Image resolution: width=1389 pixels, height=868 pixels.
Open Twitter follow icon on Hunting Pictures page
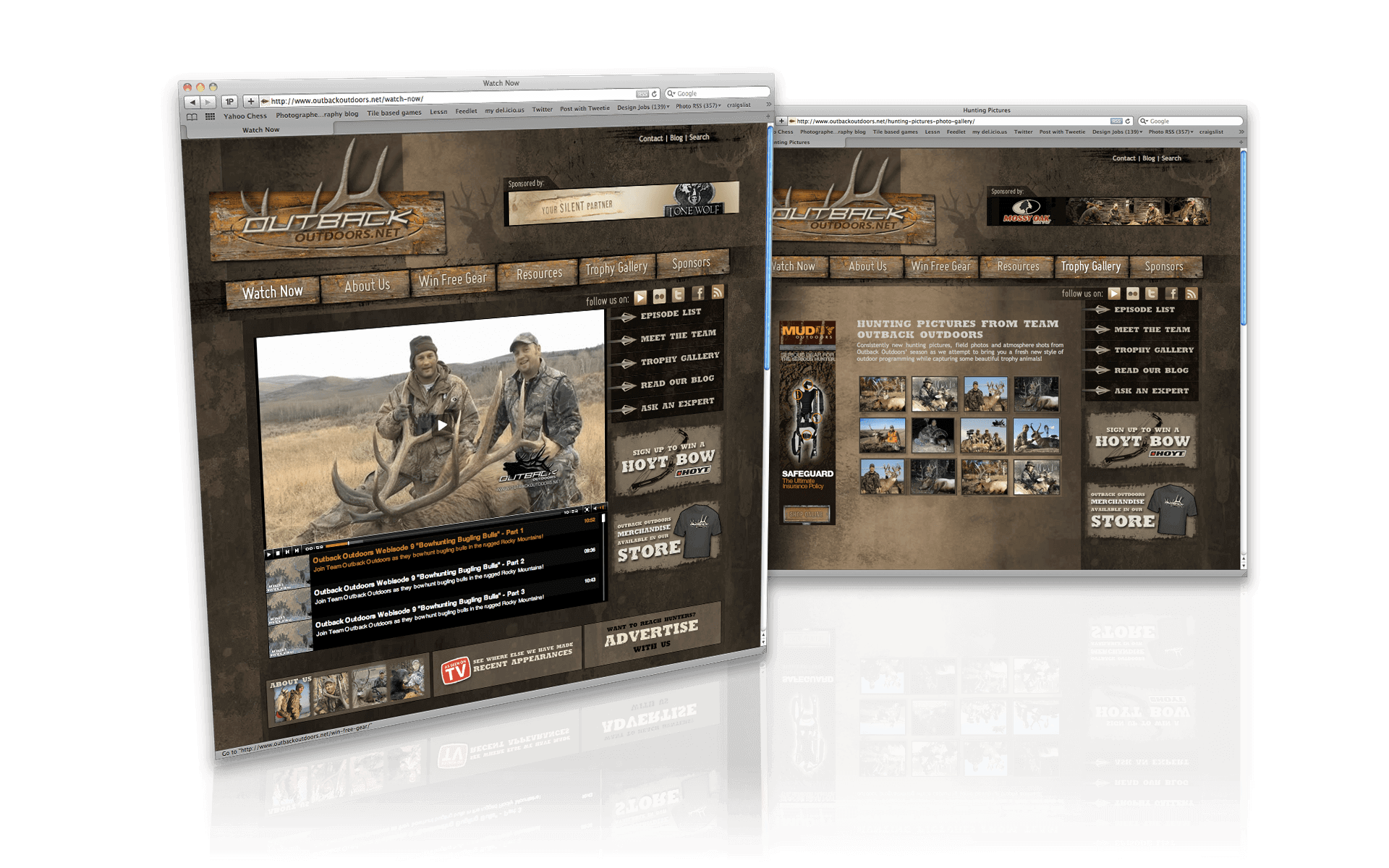pyautogui.click(x=1152, y=294)
